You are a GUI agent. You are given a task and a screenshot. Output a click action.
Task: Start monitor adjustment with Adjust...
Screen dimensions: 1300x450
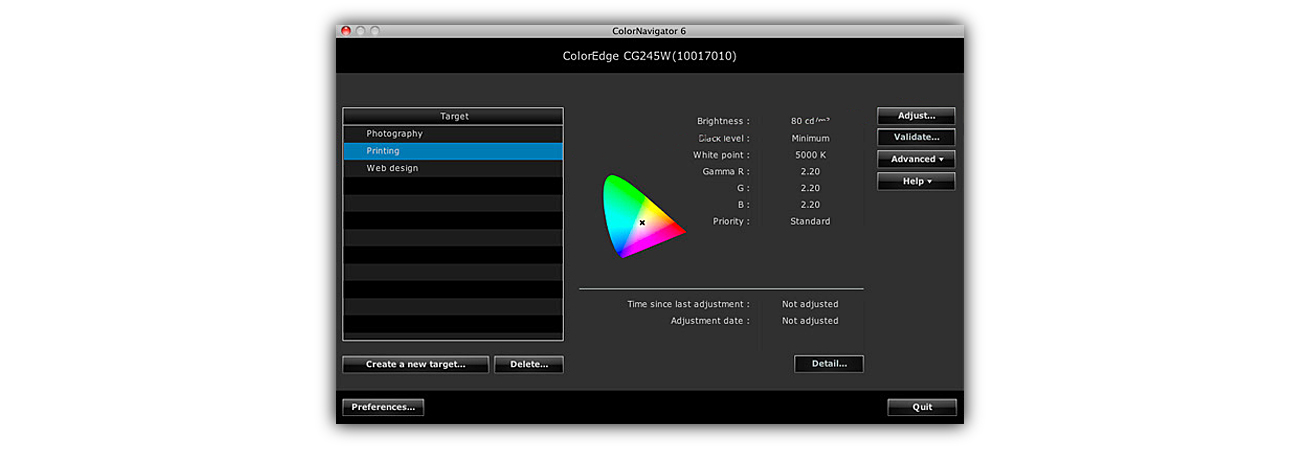point(916,116)
